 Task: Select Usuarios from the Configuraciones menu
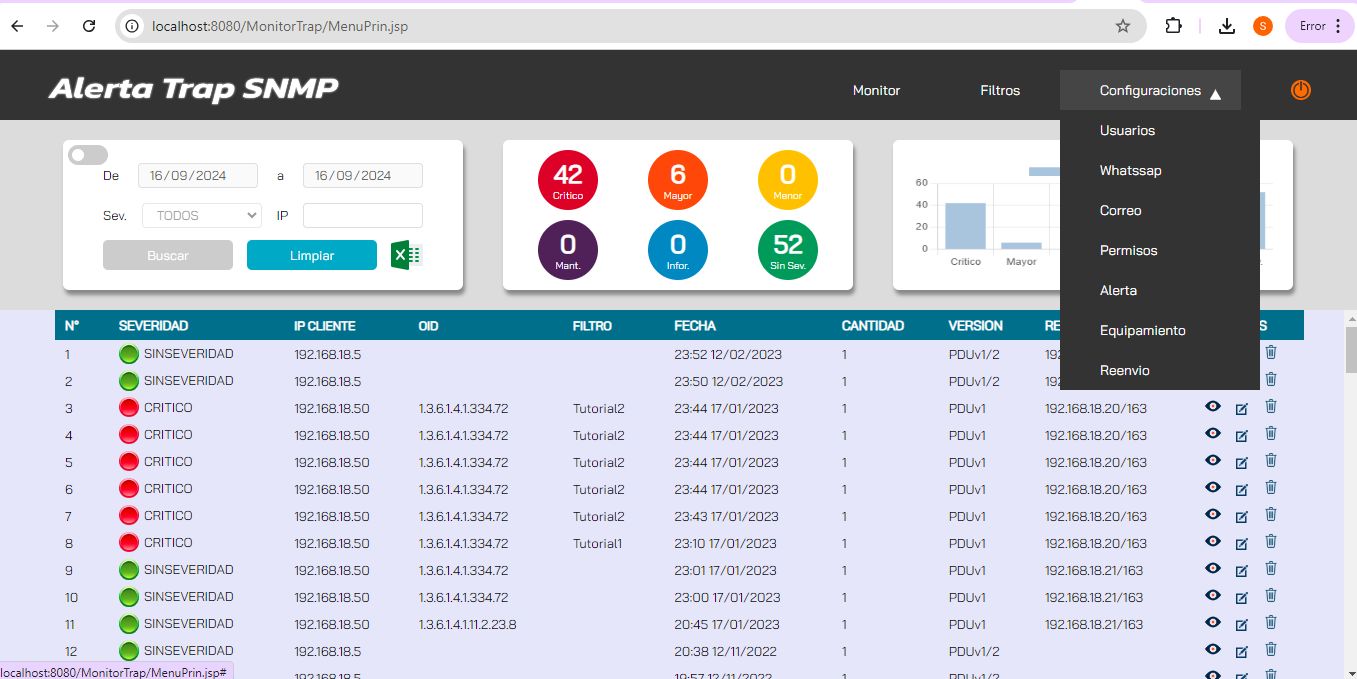coord(1127,130)
